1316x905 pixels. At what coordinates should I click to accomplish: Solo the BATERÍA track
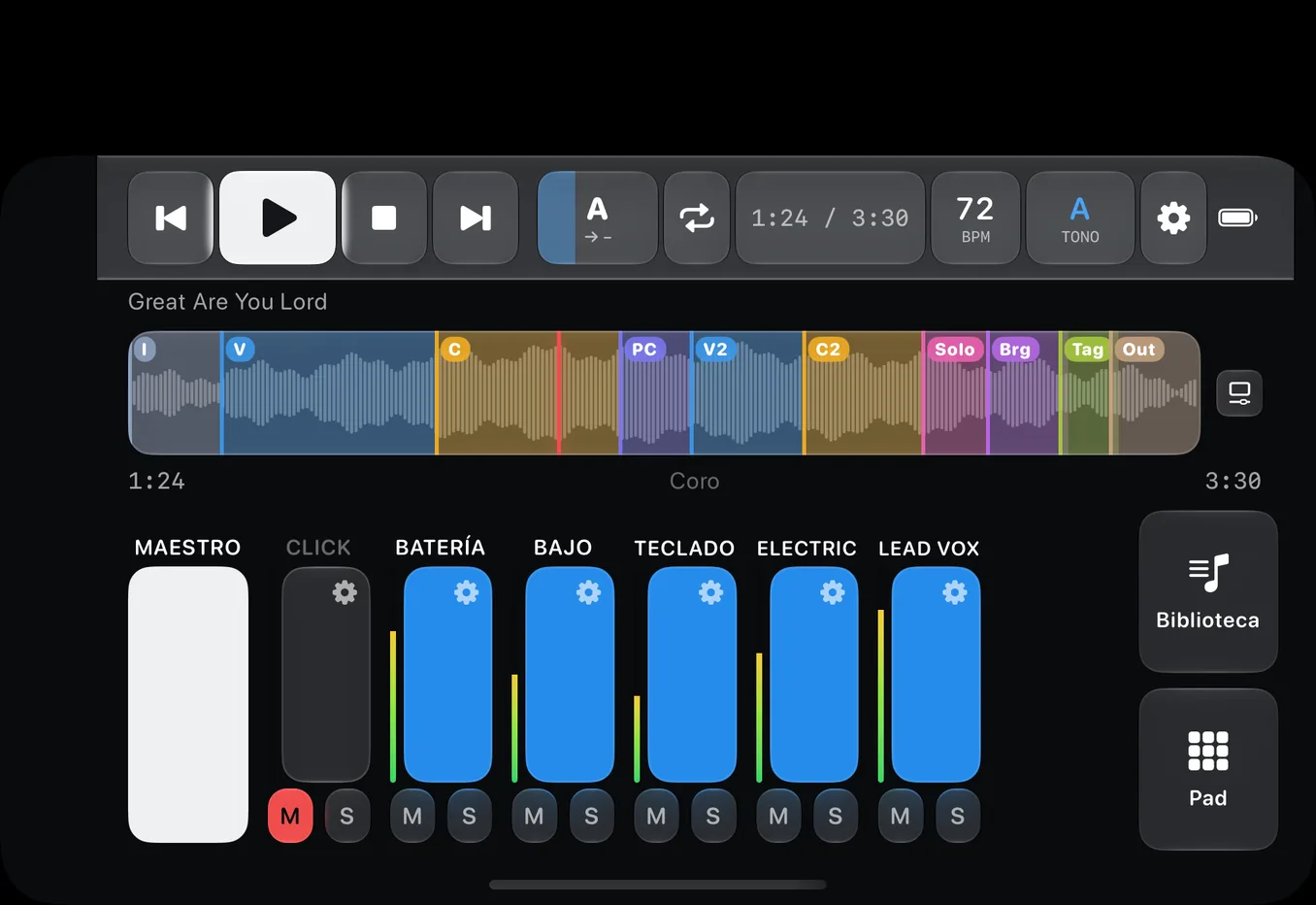[470, 816]
